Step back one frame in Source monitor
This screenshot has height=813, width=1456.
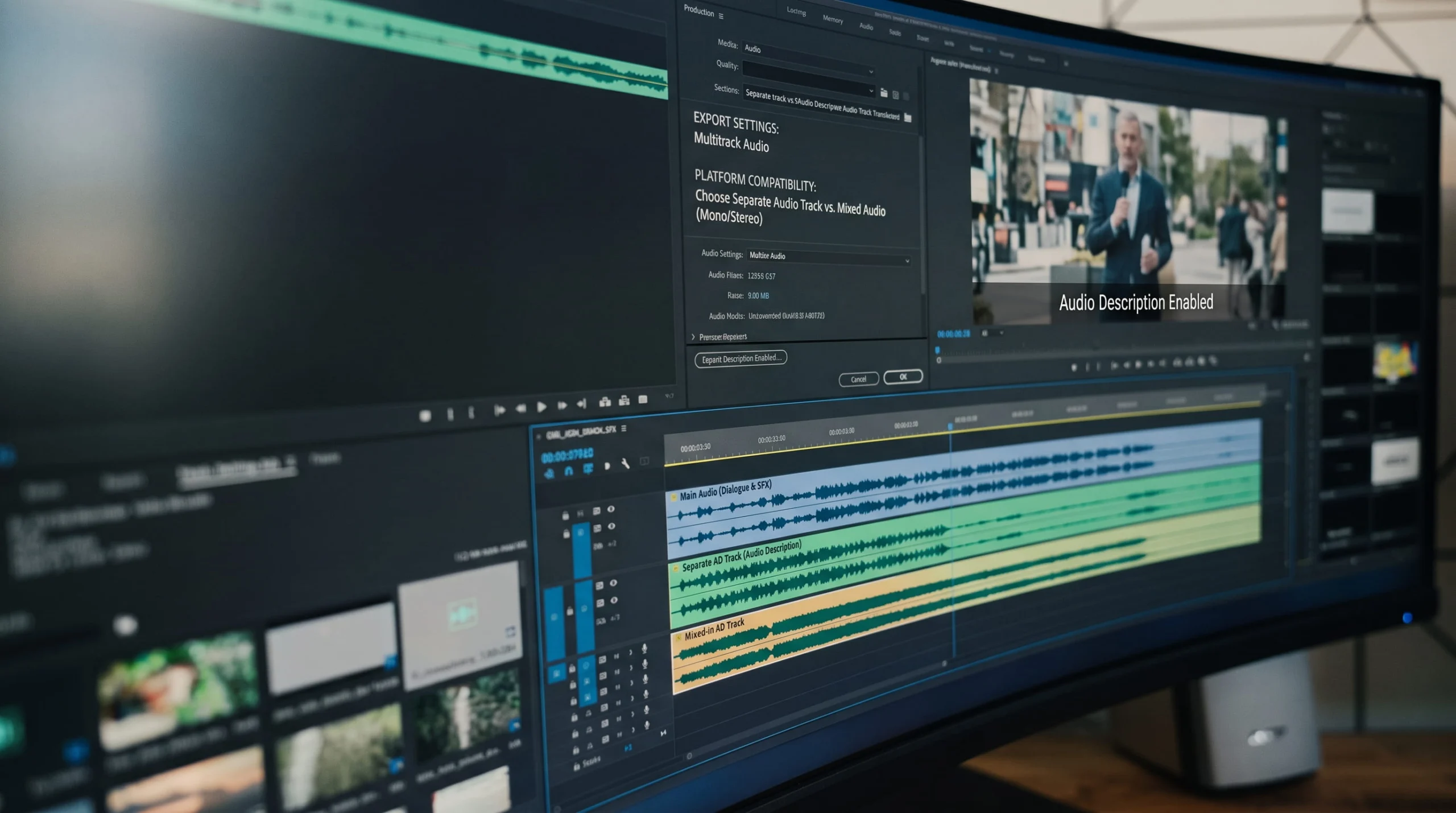tap(520, 408)
